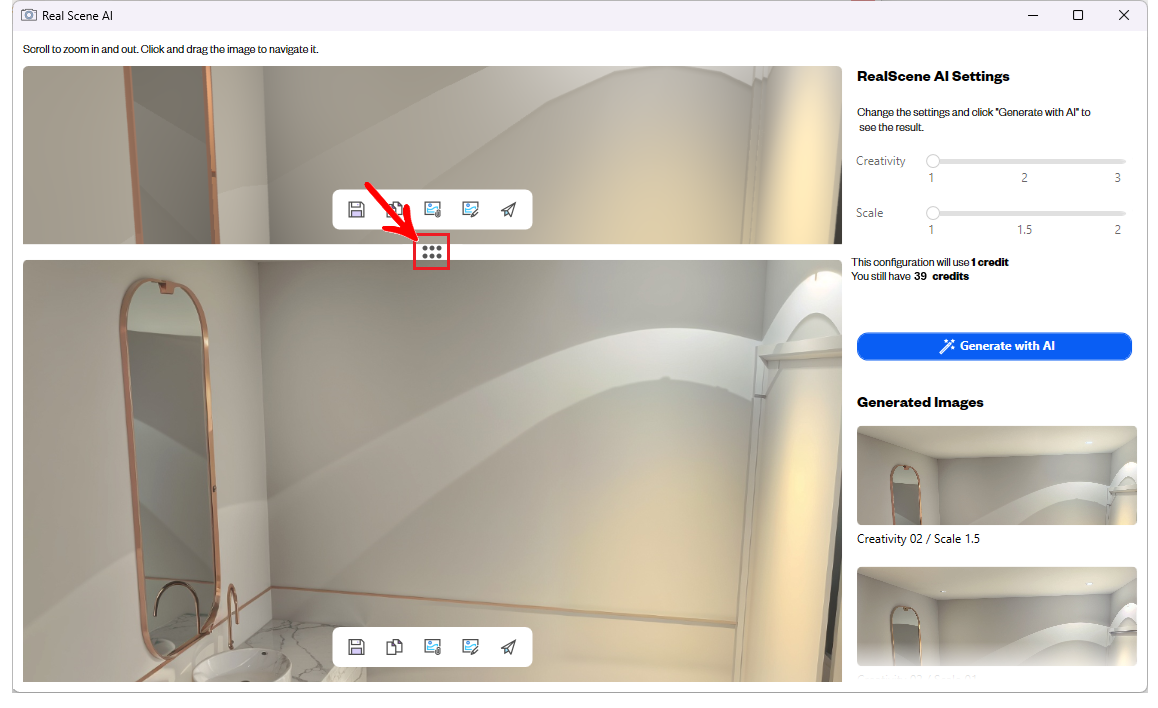
Task: Close the Real Scene AI window
Action: (x=1123, y=16)
